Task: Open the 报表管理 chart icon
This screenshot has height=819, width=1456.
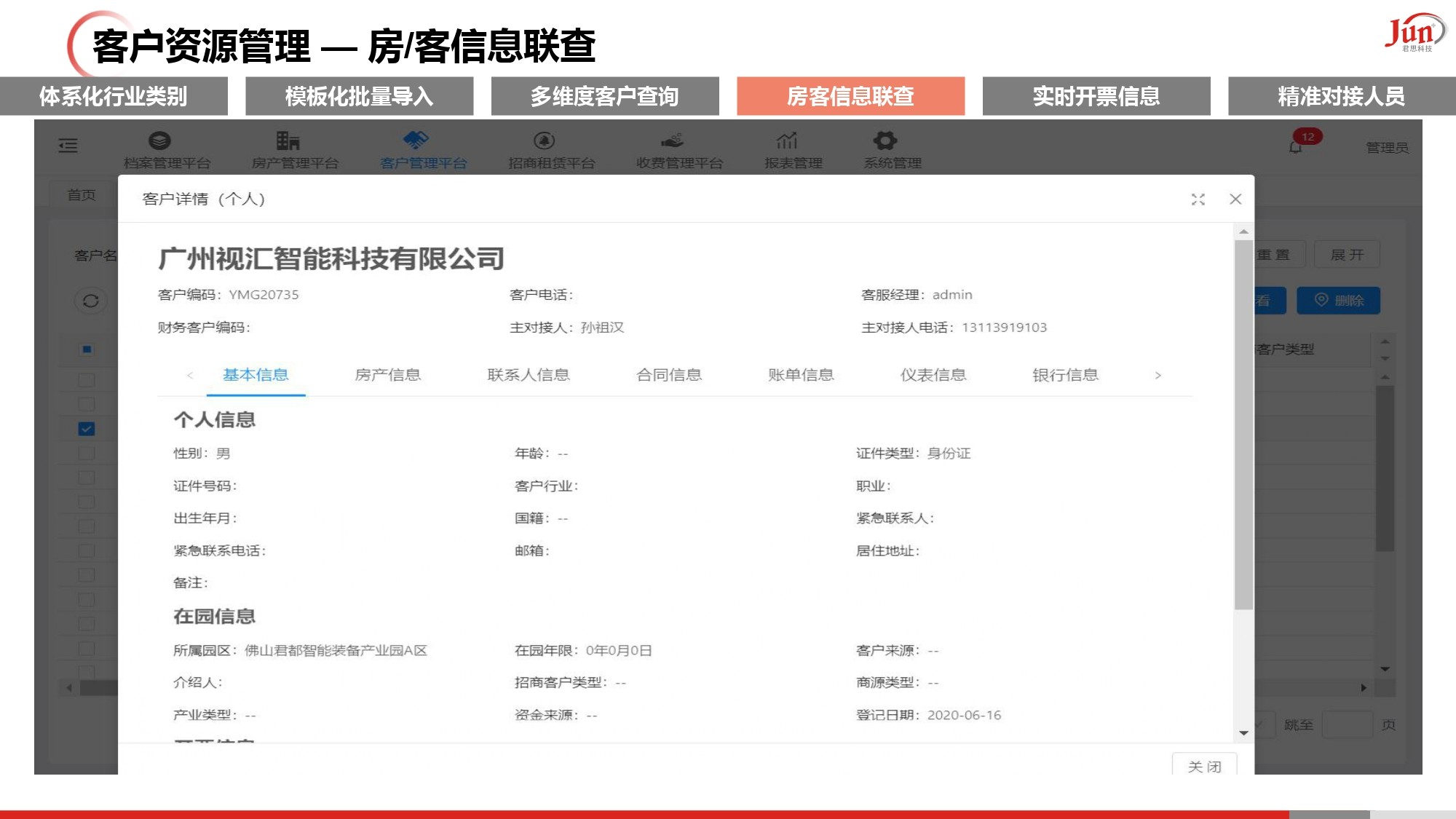Action: click(x=787, y=141)
